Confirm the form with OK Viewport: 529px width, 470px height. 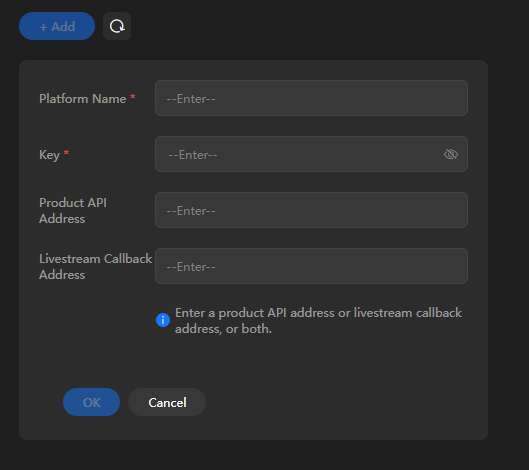coord(91,402)
